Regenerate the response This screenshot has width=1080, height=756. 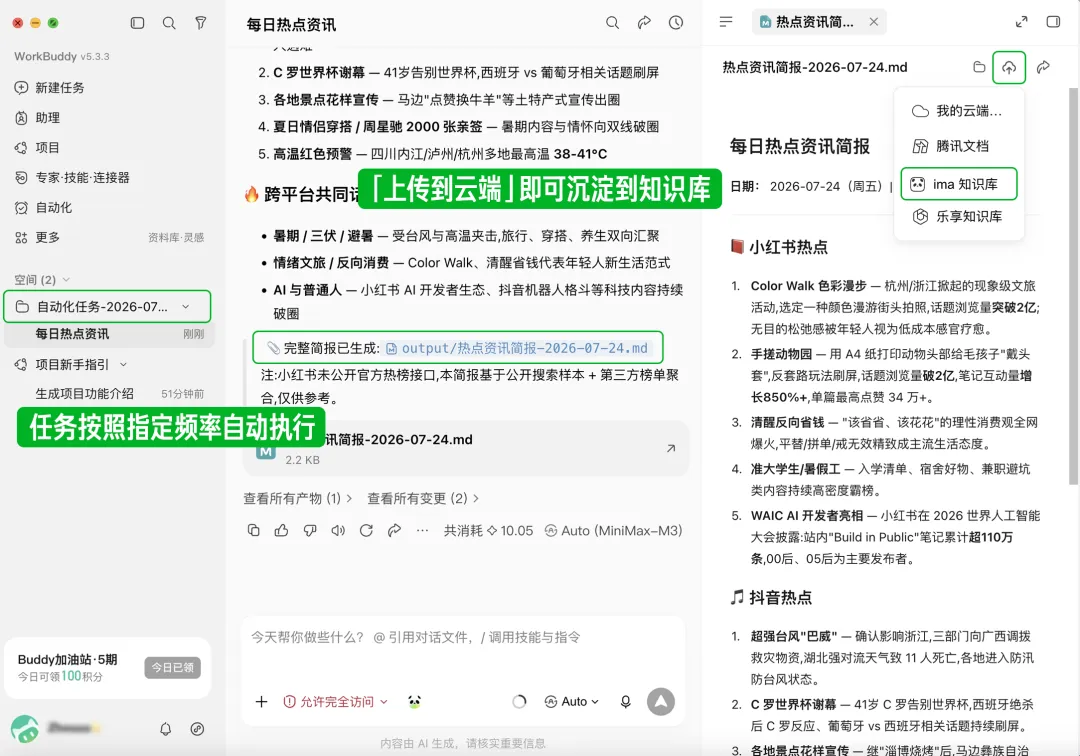(x=366, y=530)
